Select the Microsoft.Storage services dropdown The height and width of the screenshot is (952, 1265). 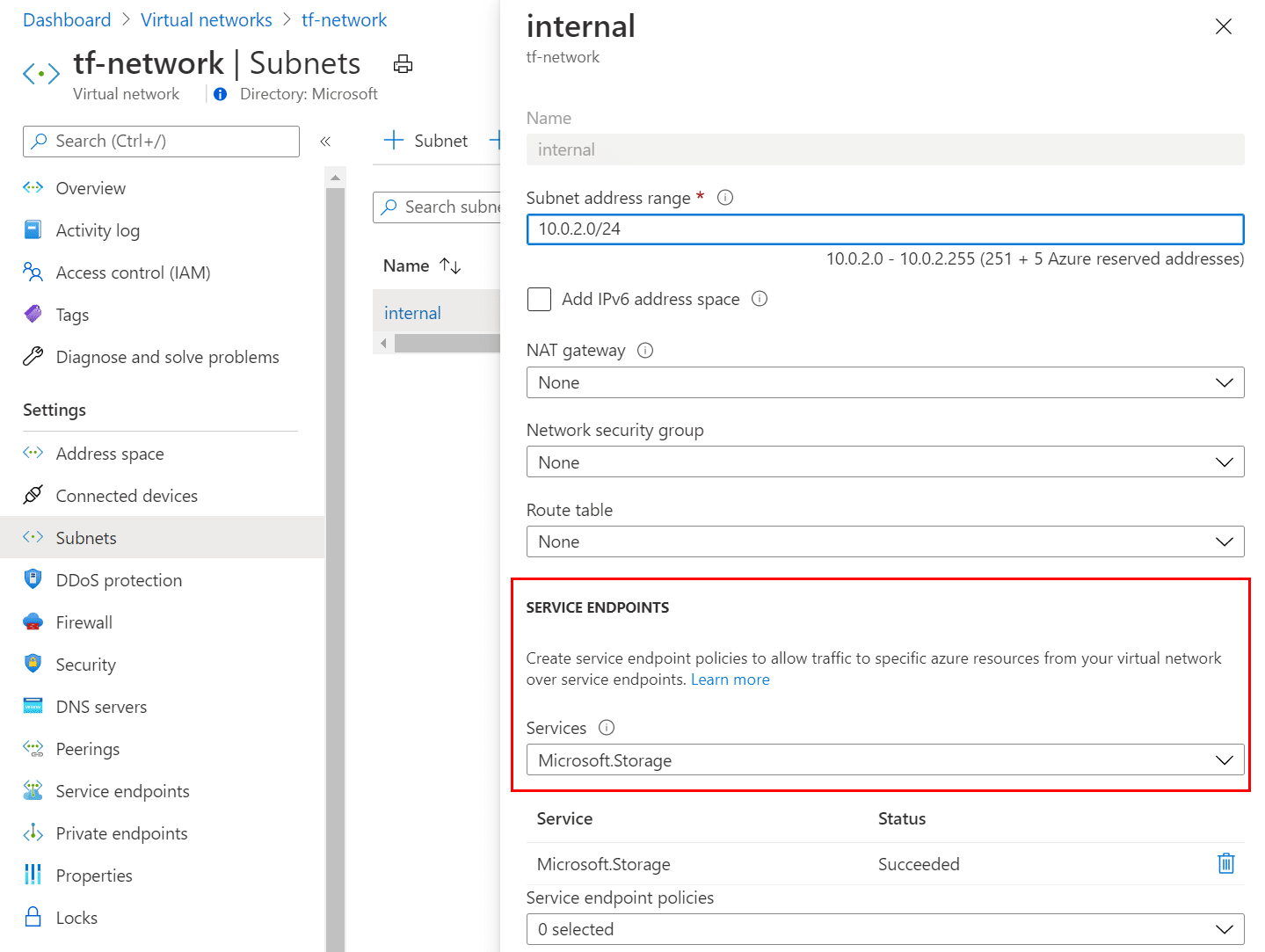[884, 759]
